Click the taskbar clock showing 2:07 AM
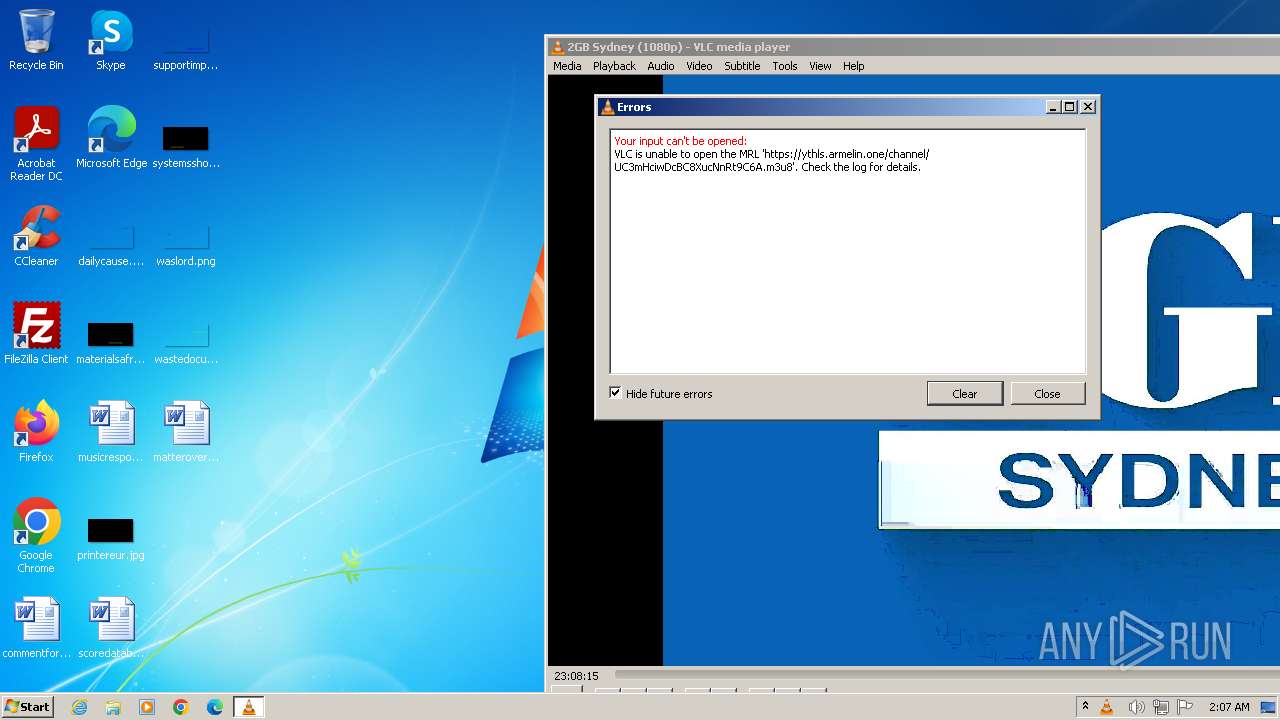Image resolution: width=1280 pixels, height=720 pixels. point(1229,707)
